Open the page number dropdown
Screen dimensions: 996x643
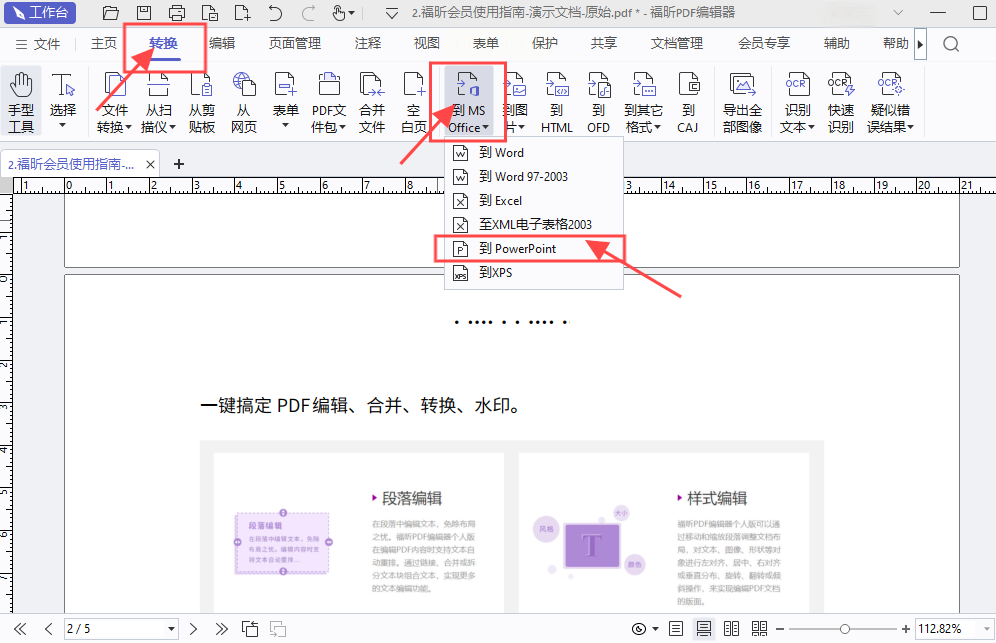click(x=171, y=629)
